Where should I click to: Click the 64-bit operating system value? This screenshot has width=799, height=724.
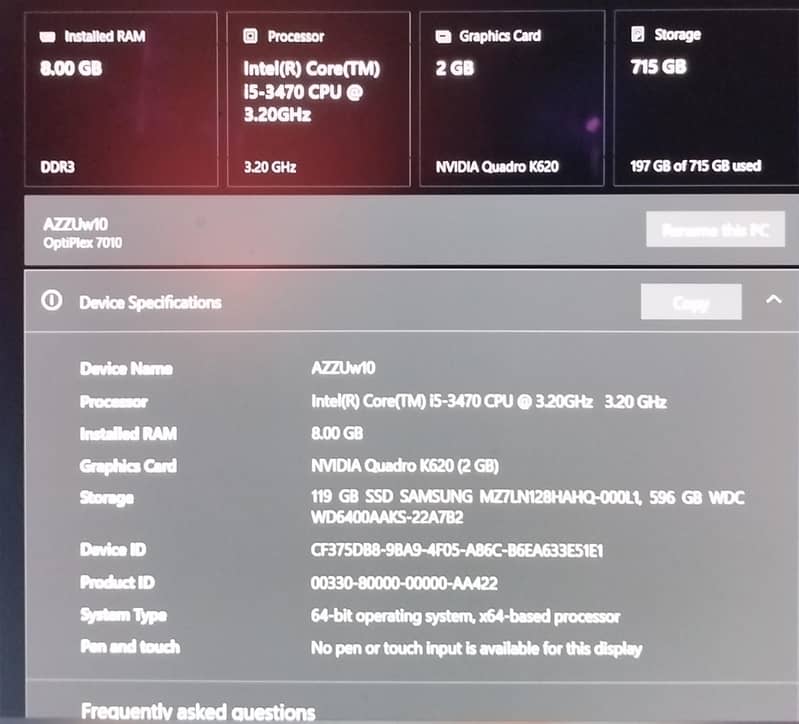(465, 616)
